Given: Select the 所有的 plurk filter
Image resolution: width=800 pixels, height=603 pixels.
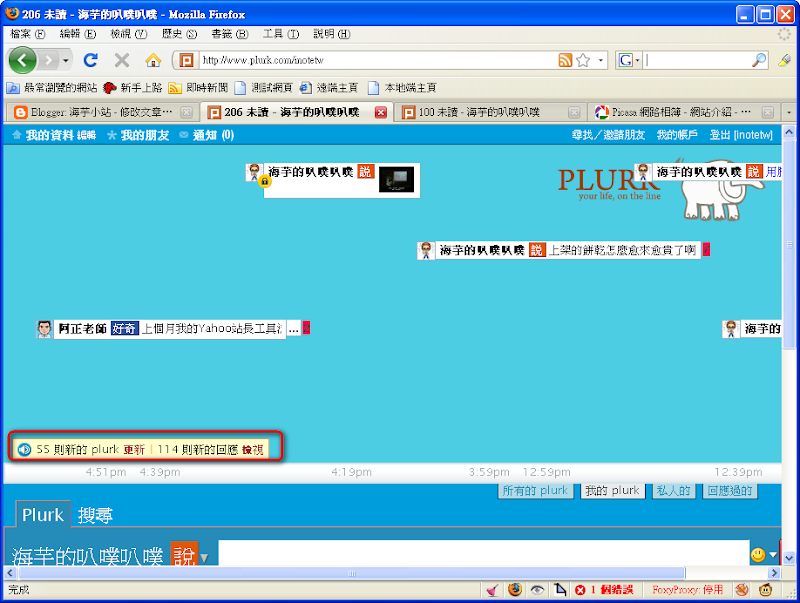Looking at the screenshot, I should [x=535, y=491].
